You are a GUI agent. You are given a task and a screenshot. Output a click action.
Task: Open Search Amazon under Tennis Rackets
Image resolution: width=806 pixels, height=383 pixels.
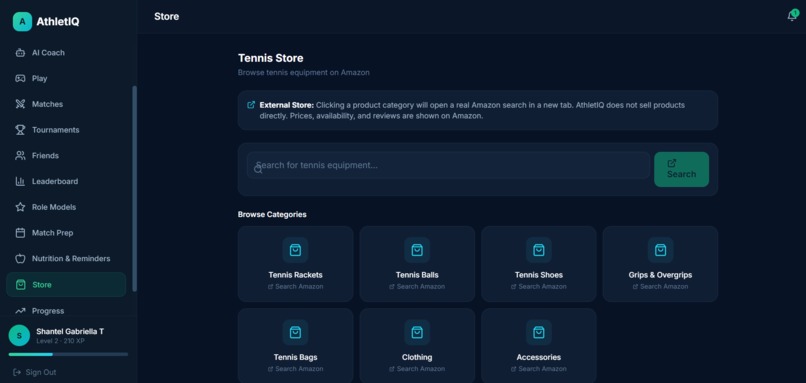pos(295,286)
